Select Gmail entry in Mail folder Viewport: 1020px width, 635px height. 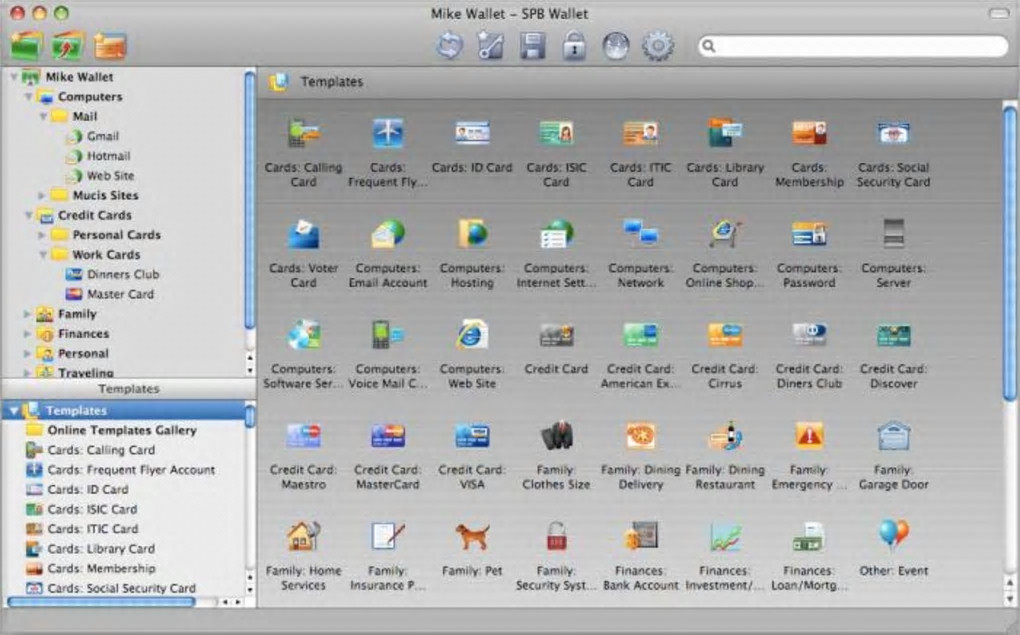[x=102, y=136]
